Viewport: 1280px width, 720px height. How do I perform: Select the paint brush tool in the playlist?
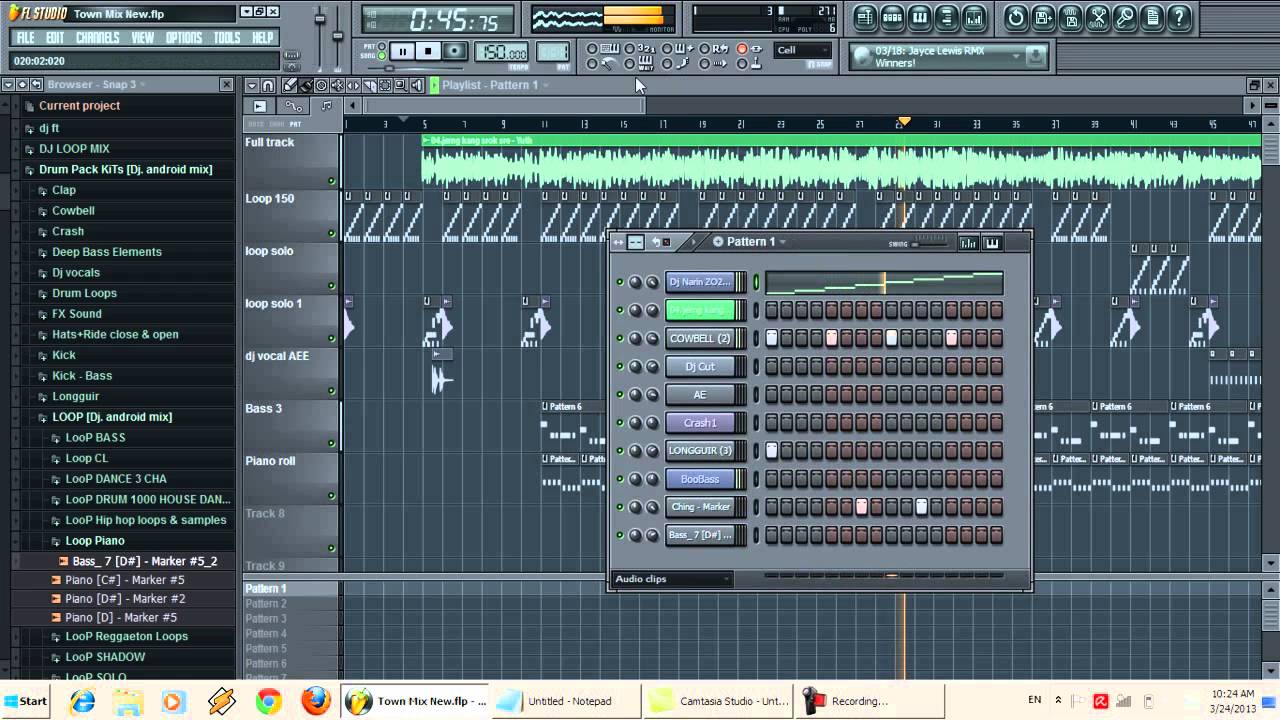coord(306,85)
